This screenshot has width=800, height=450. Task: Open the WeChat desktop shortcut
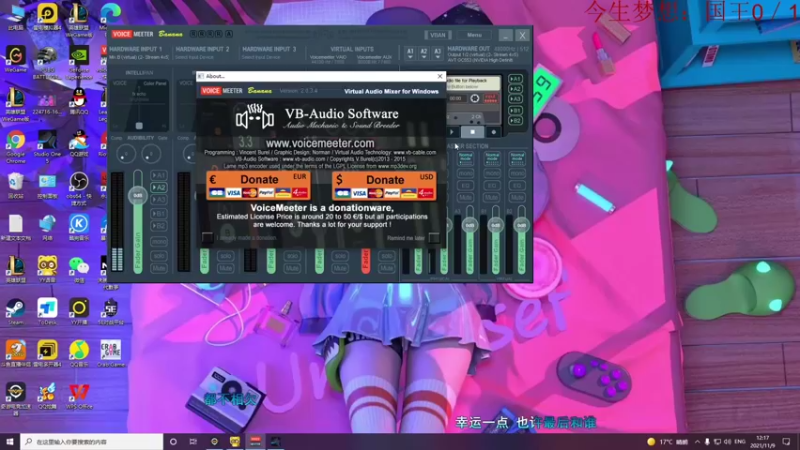79,268
